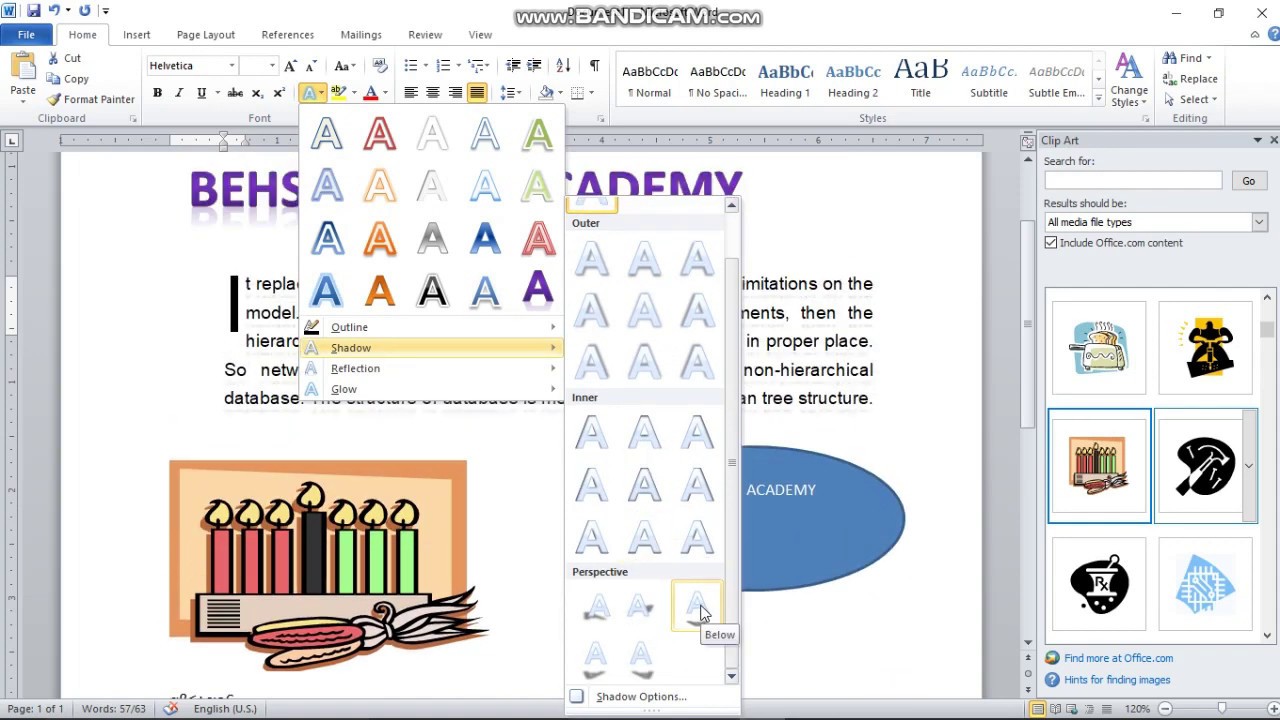The width and height of the screenshot is (1280, 720).
Task: Show paragraph marks with the pilcrow icon
Action: 594,66
